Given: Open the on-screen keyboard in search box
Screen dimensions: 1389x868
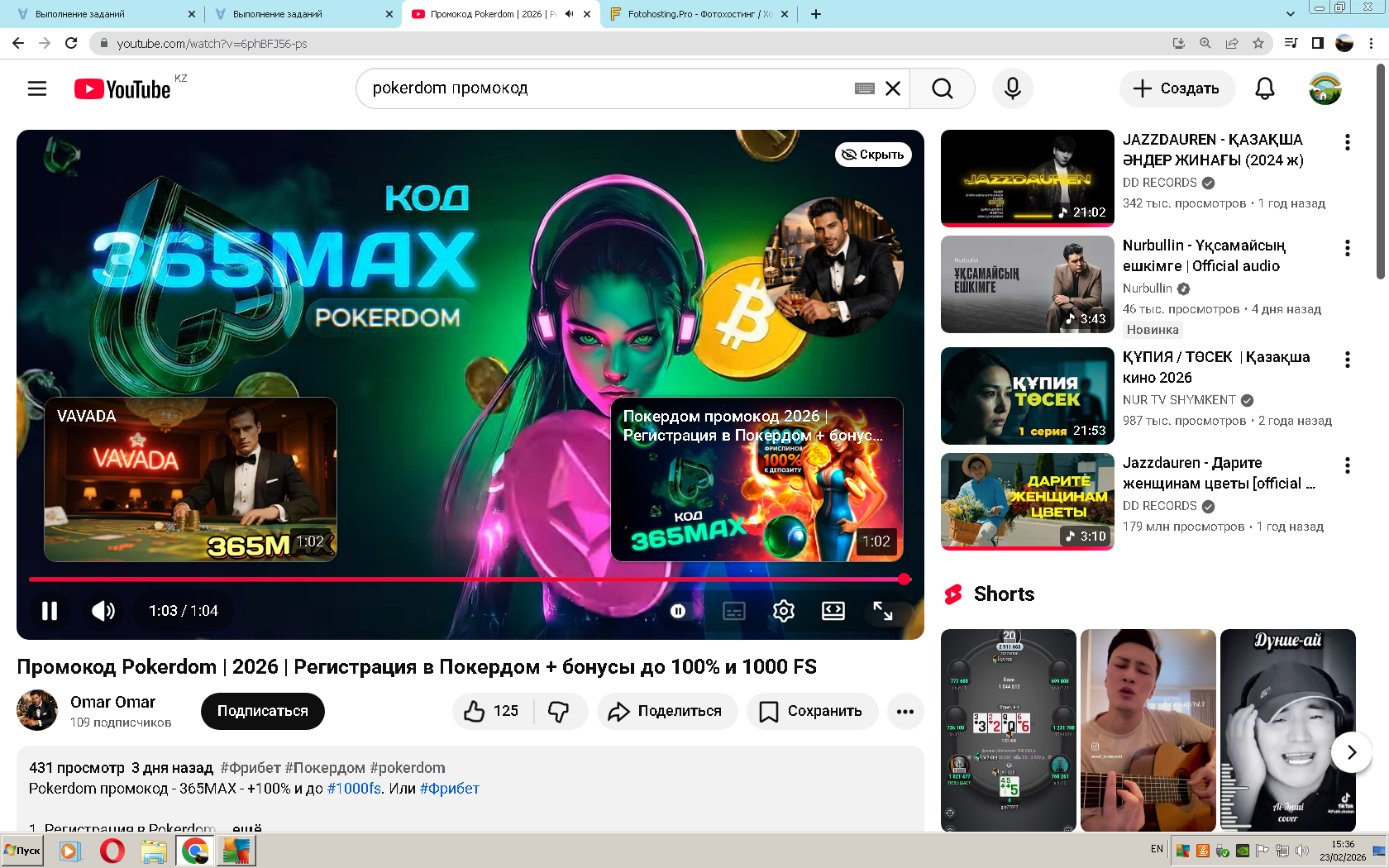Looking at the screenshot, I should tap(865, 88).
